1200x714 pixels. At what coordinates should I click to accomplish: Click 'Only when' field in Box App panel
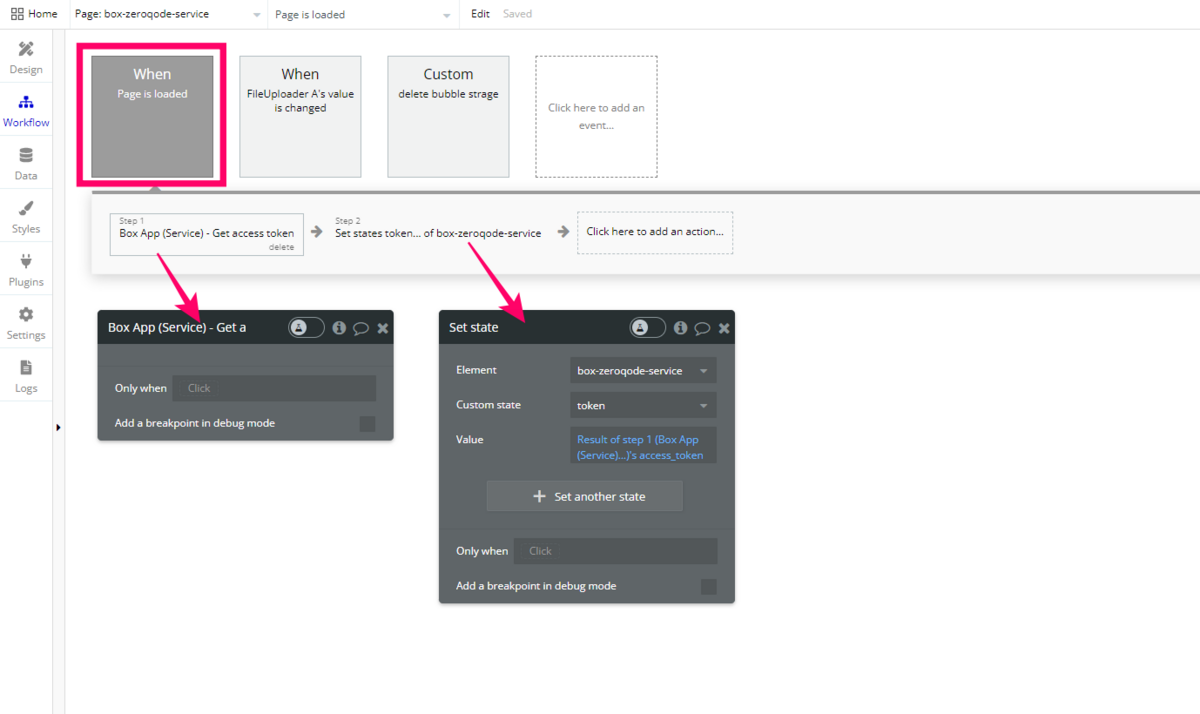274,388
